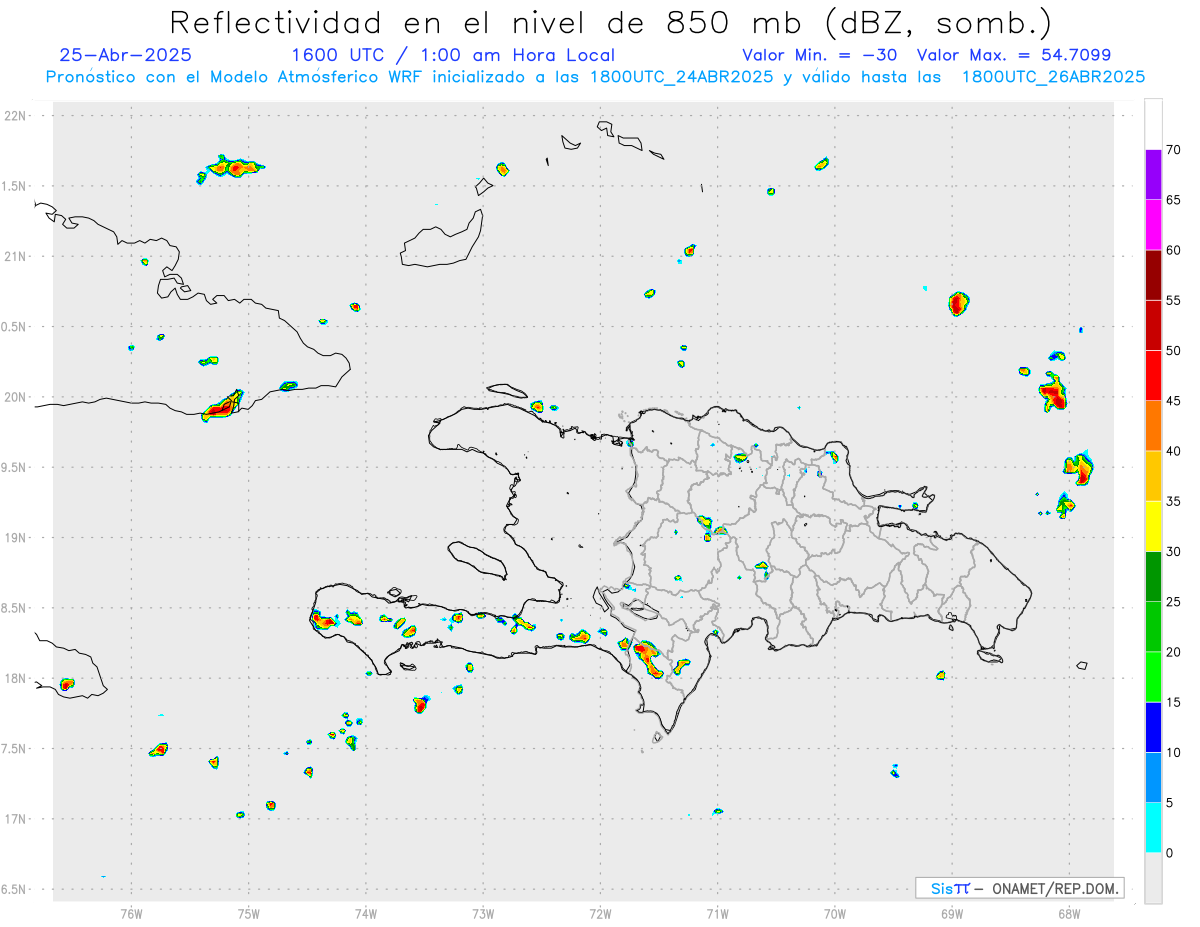
Task: Click the '69W' longitude label
Action: 952,914
